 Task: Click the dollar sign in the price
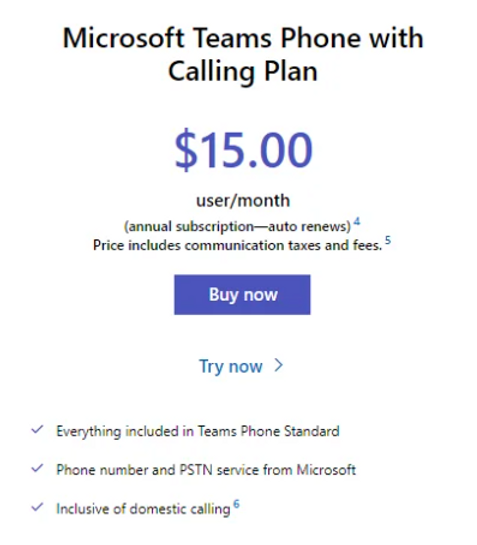pos(186,149)
